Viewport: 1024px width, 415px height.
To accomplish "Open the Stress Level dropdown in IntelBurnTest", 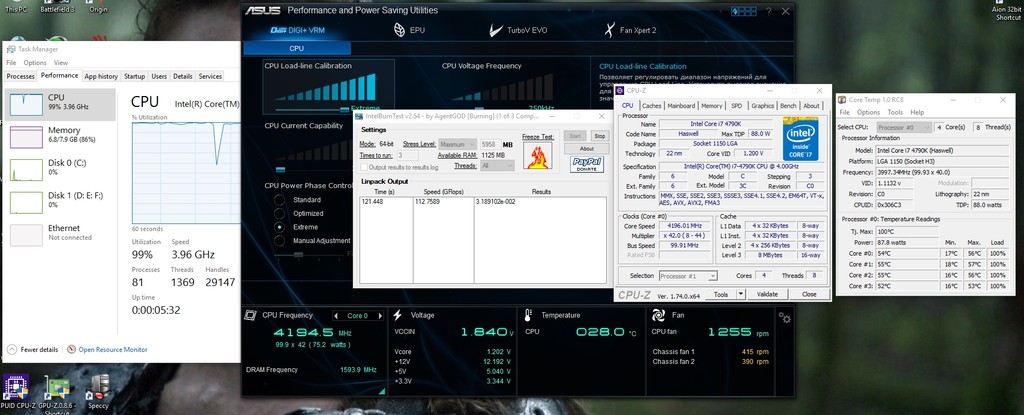I will coord(458,144).
